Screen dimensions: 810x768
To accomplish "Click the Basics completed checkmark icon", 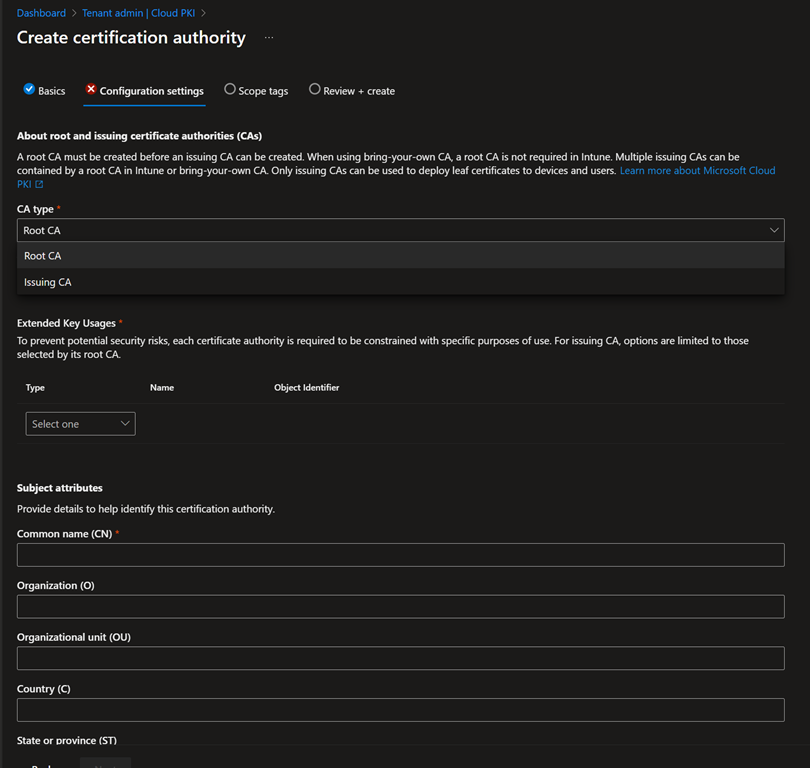I will click(29, 89).
